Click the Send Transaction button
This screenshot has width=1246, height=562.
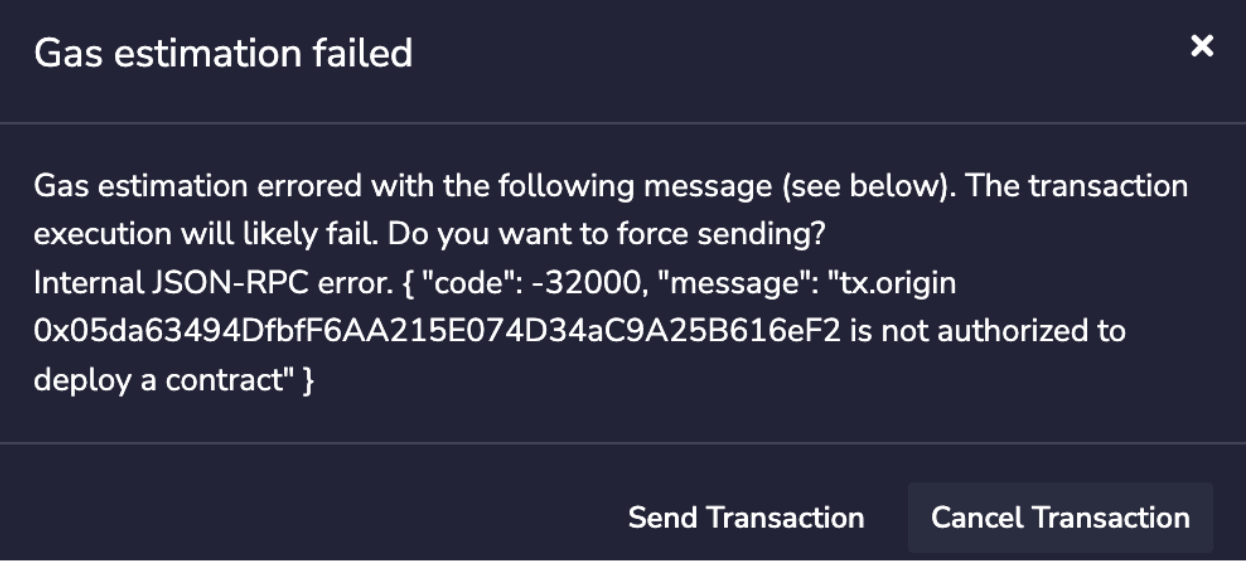click(745, 517)
